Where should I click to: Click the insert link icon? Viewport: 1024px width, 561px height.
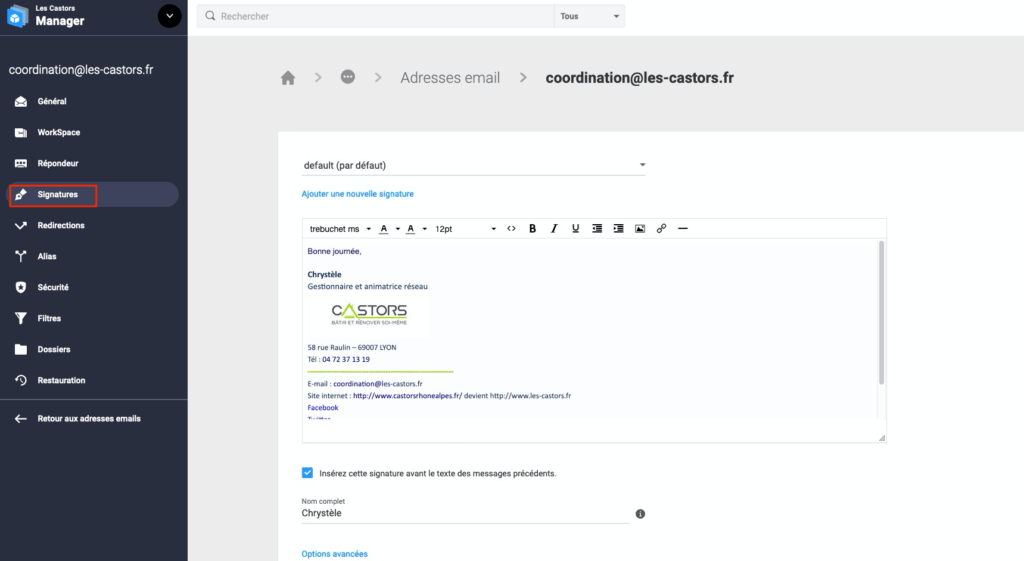[x=662, y=229]
